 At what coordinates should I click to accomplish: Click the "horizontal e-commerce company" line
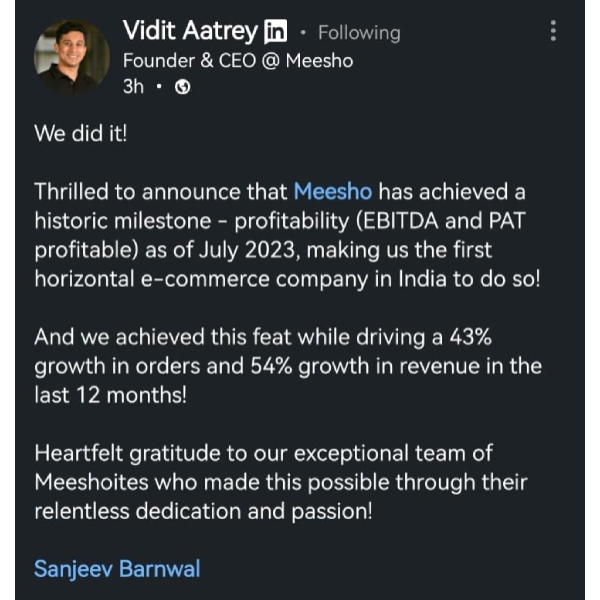pos(190,279)
